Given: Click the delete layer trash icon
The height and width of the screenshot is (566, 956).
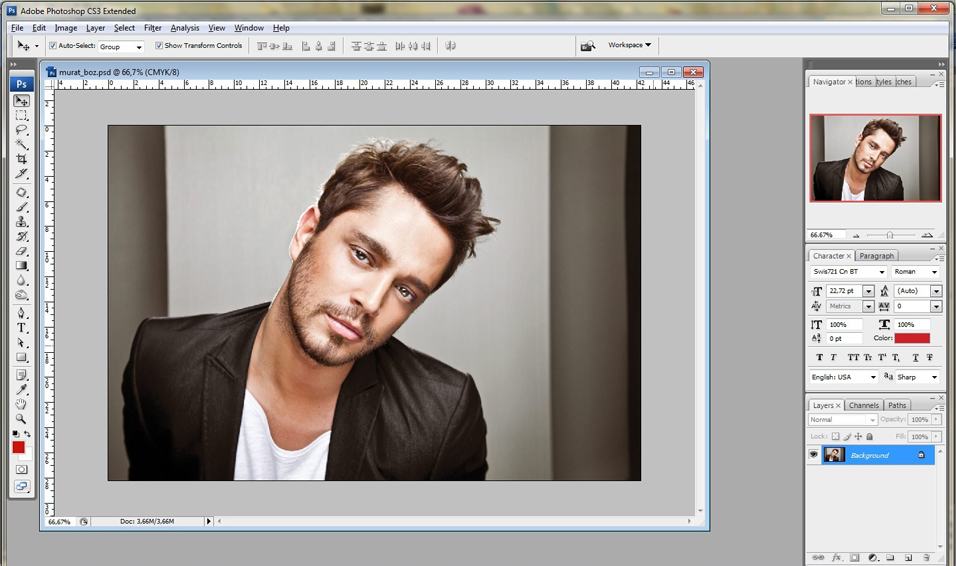Looking at the screenshot, I should pyautogui.click(x=927, y=557).
